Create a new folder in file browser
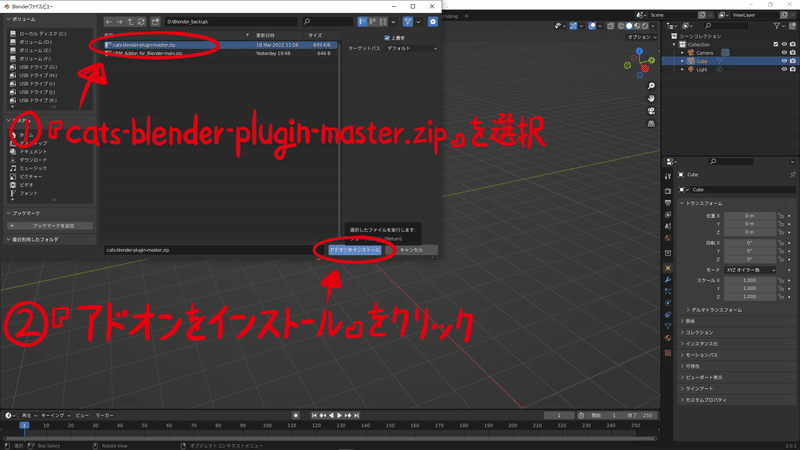Viewport: 800px width, 450px height. click(156, 21)
